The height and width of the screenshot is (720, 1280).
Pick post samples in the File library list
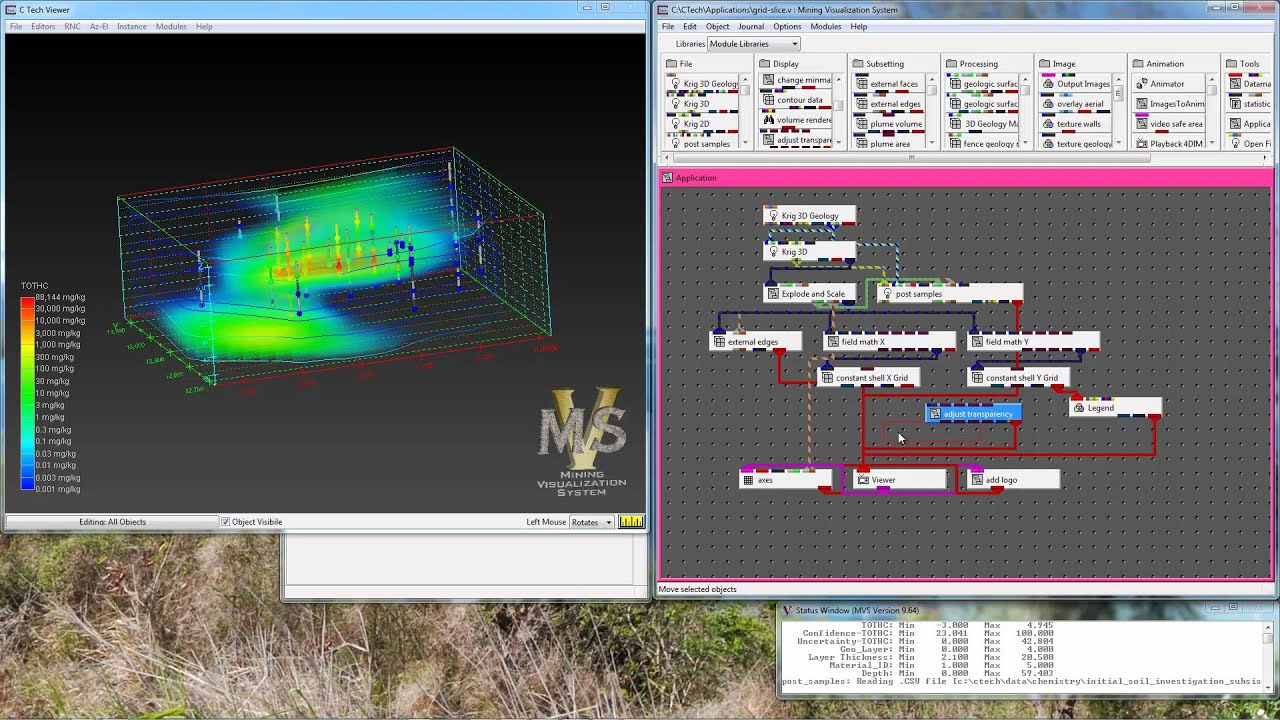tap(704, 144)
